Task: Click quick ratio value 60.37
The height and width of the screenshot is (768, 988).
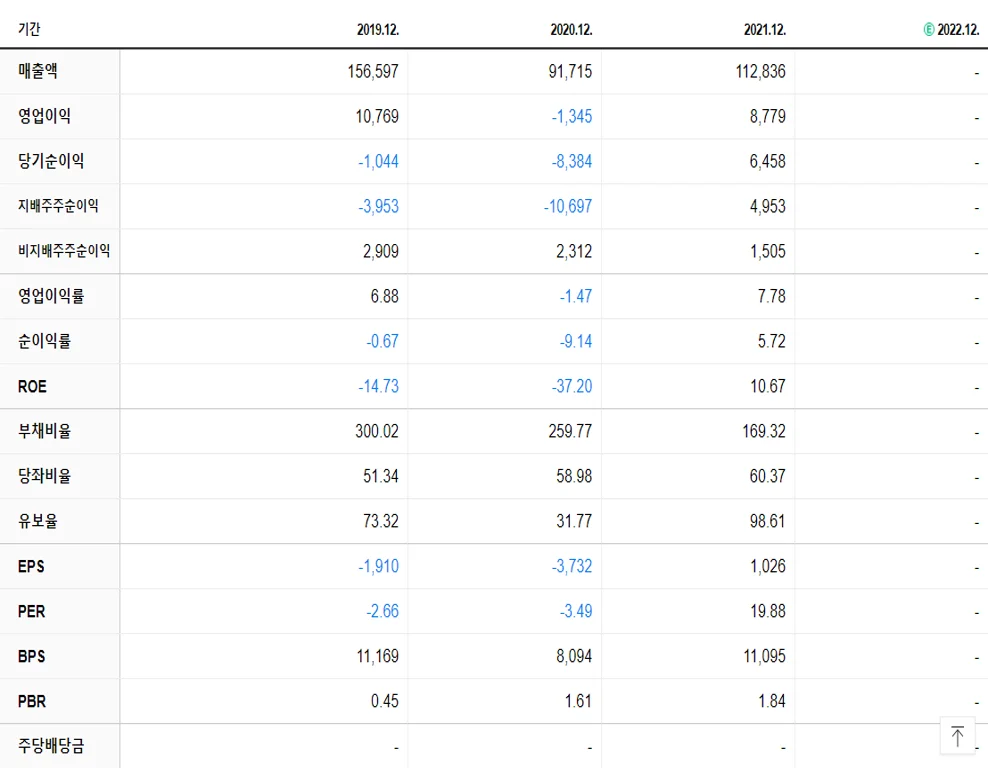Action: point(767,476)
